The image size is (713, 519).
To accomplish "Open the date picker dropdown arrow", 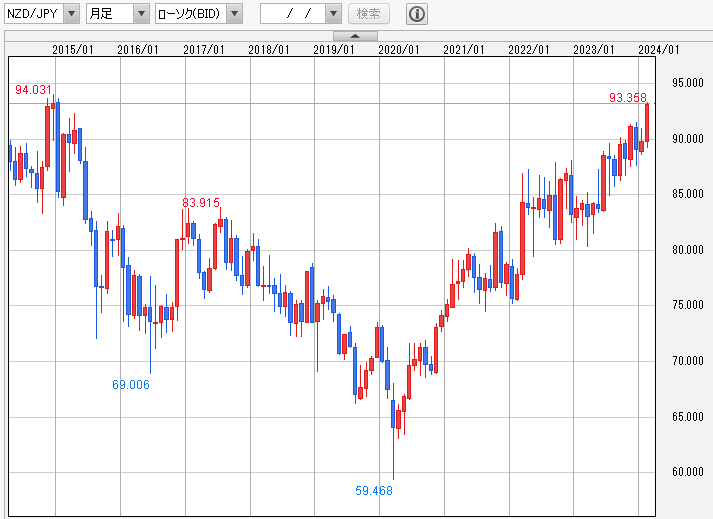I will point(333,14).
